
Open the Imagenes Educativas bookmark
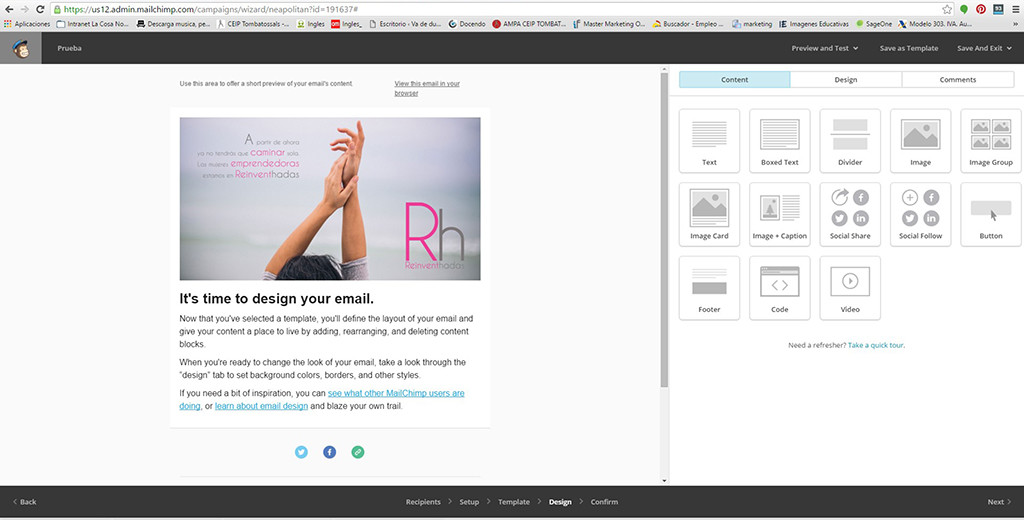pyautogui.click(x=814, y=24)
